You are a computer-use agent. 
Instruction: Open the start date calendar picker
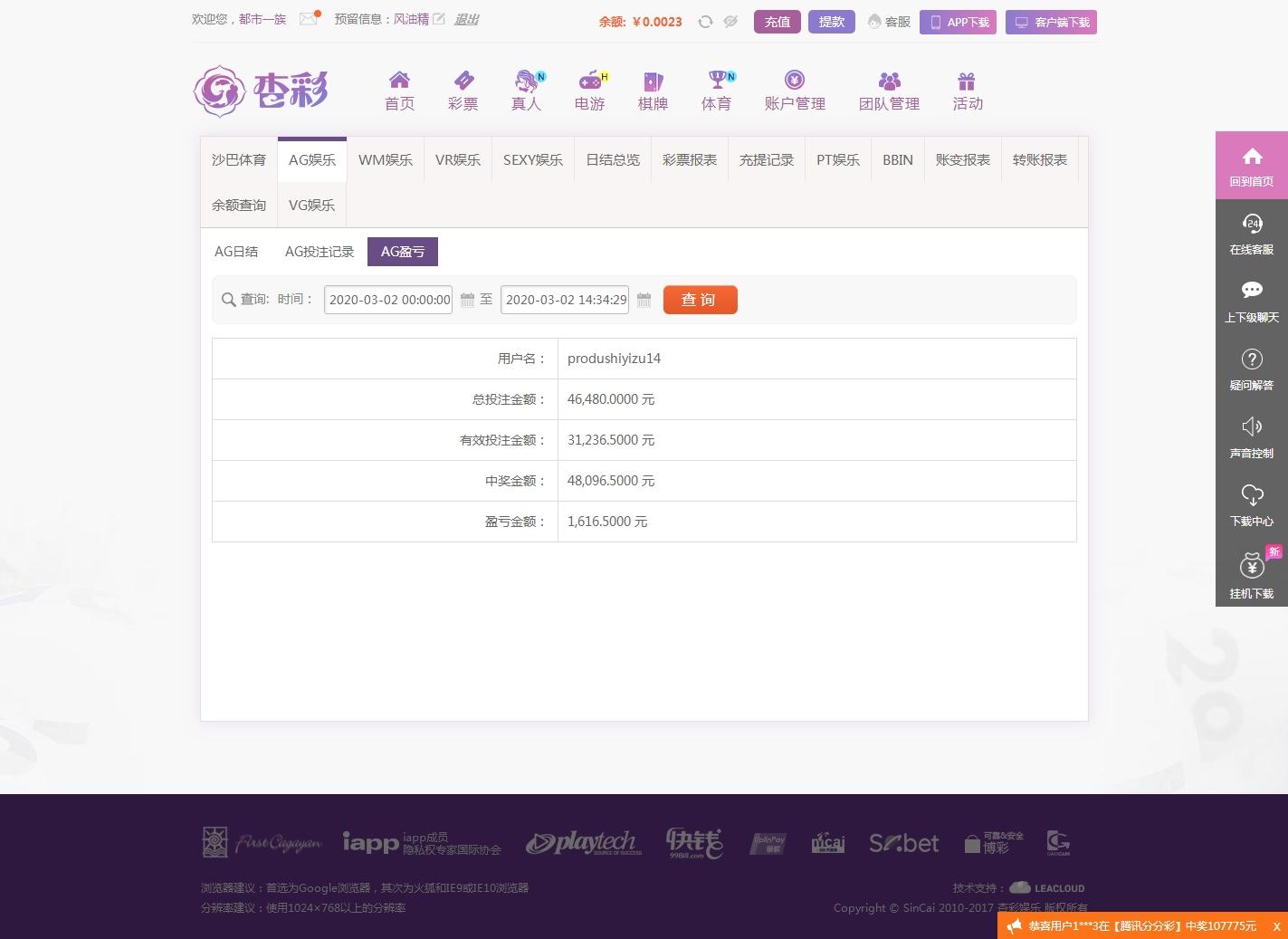(x=466, y=300)
